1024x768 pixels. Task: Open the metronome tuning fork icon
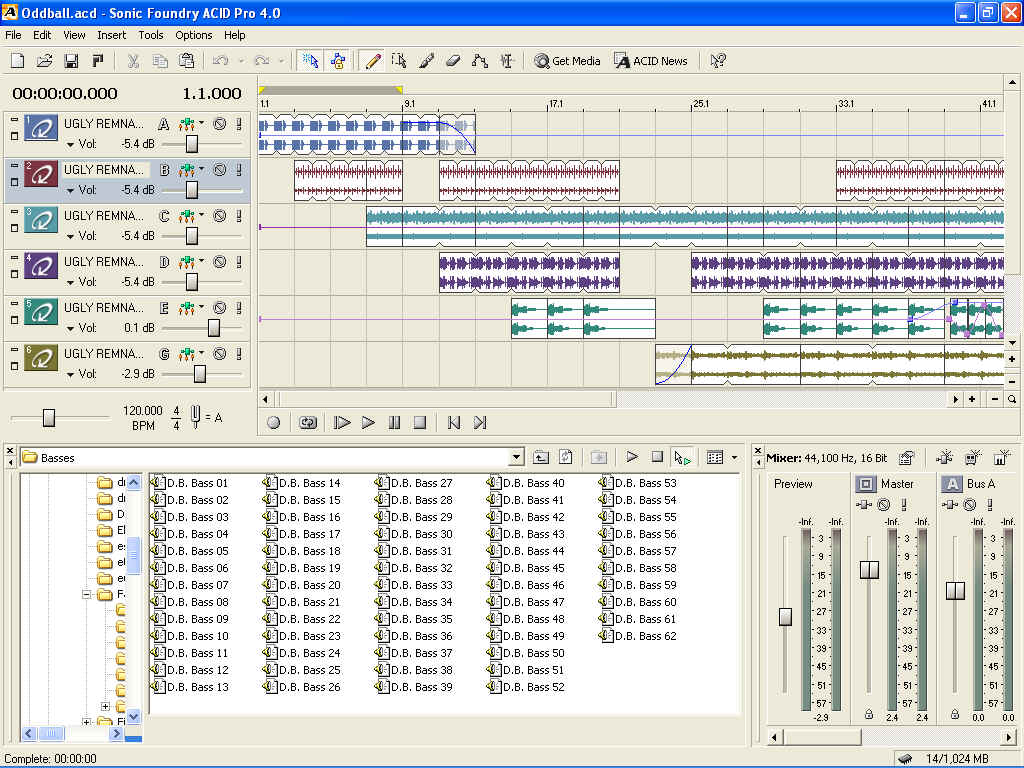click(x=196, y=417)
